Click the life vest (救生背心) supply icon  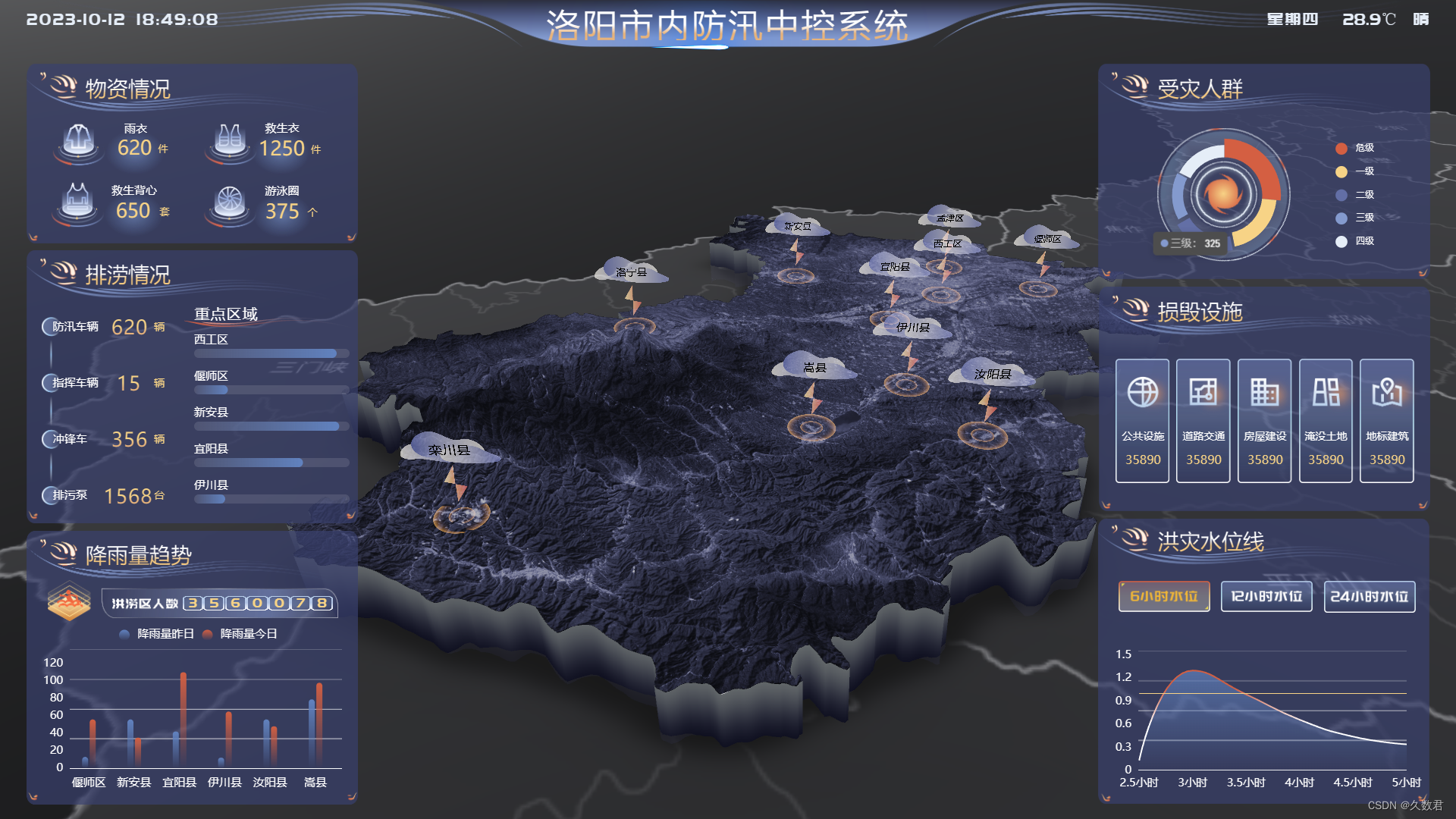point(78,203)
